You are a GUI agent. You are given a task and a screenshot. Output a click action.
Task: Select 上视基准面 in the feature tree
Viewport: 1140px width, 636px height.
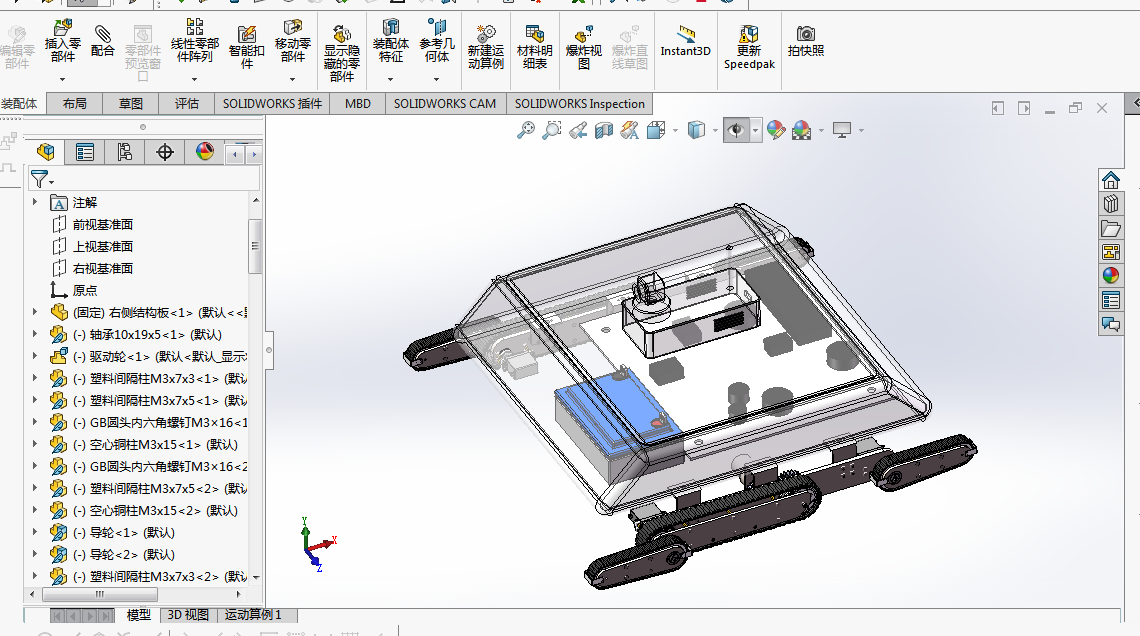tap(103, 246)
